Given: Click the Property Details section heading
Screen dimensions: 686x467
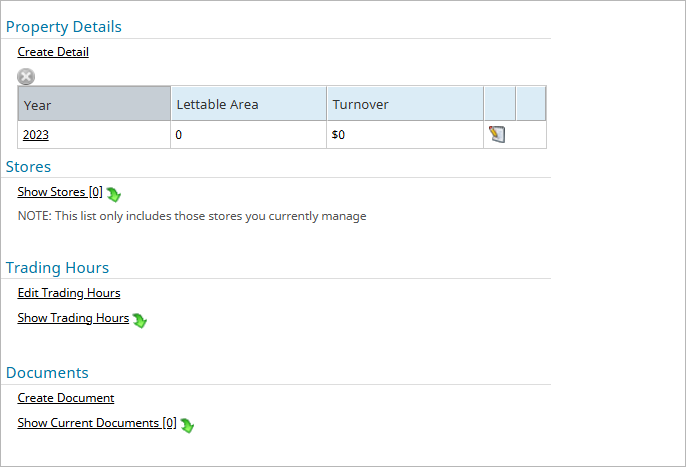Looking at the screenshot, I should [64, 27].
